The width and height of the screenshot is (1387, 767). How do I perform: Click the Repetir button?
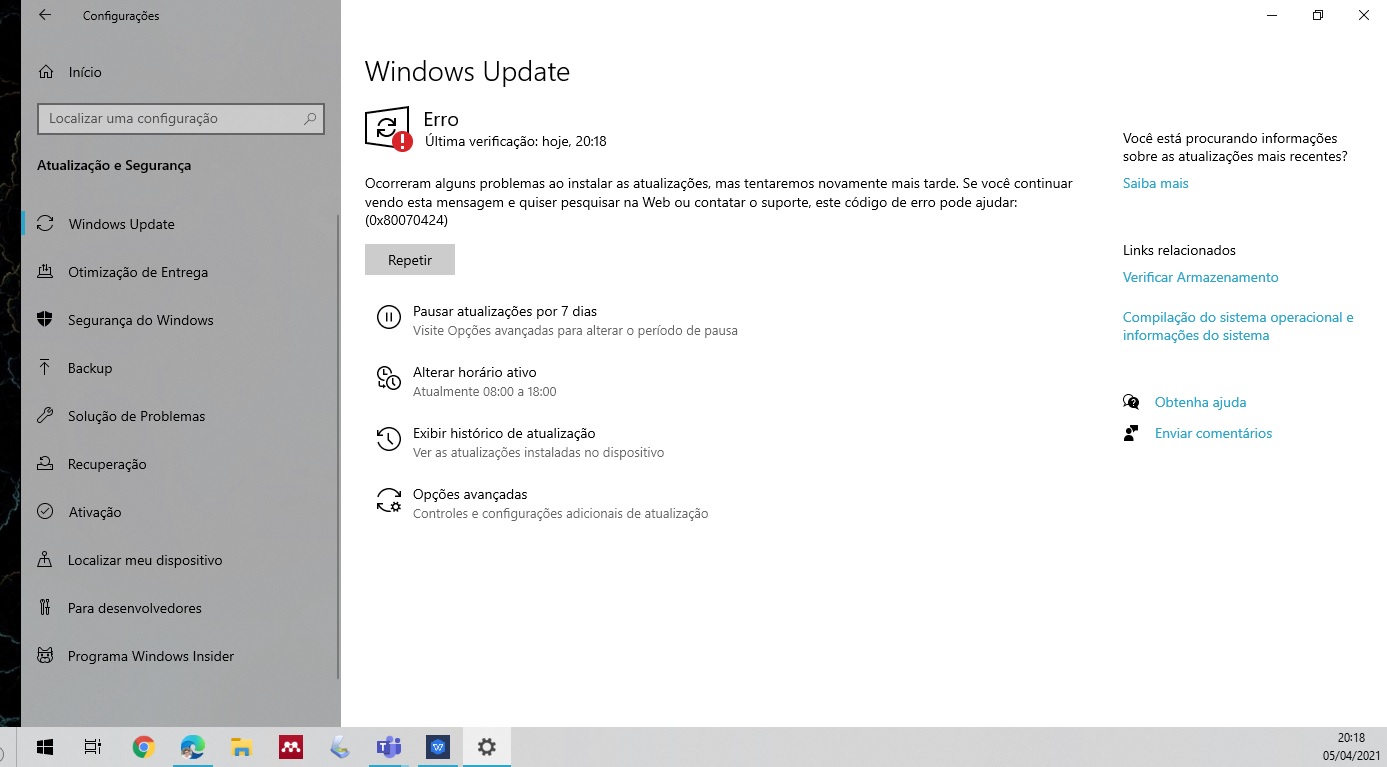(x=410, y=260)
